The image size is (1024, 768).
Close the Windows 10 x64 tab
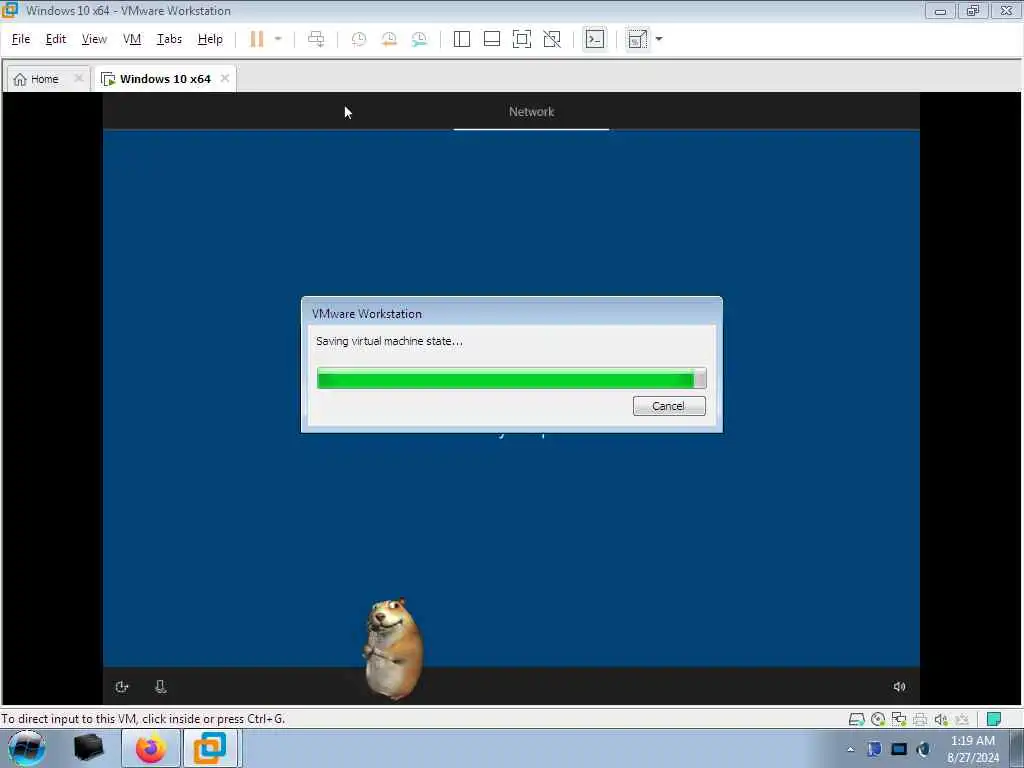coord(225,78)
